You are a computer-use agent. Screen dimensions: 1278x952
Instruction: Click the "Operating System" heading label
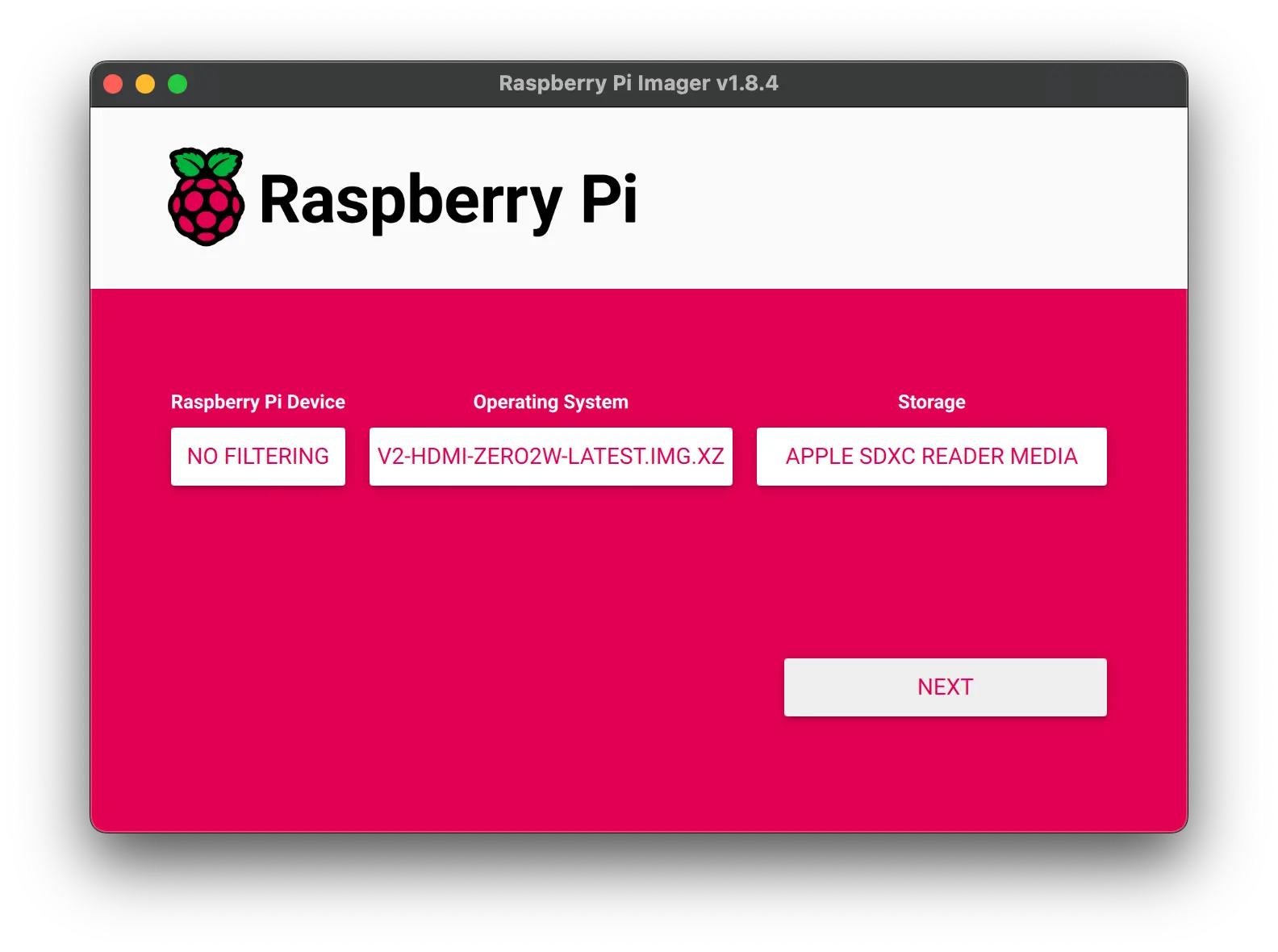pyautogui.click(x=551, y=402)
